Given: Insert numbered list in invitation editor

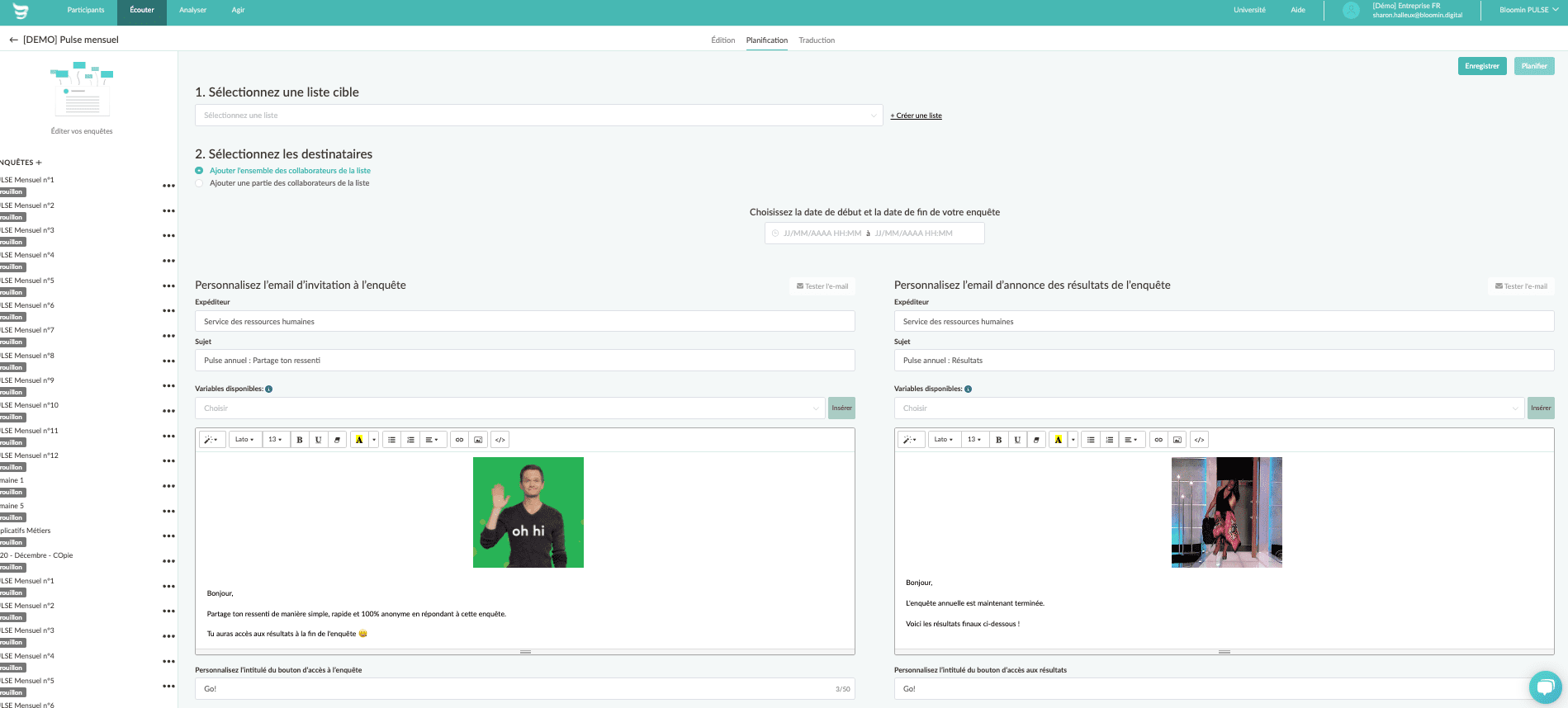Looking at the screenshot, I should click(410, 440).
